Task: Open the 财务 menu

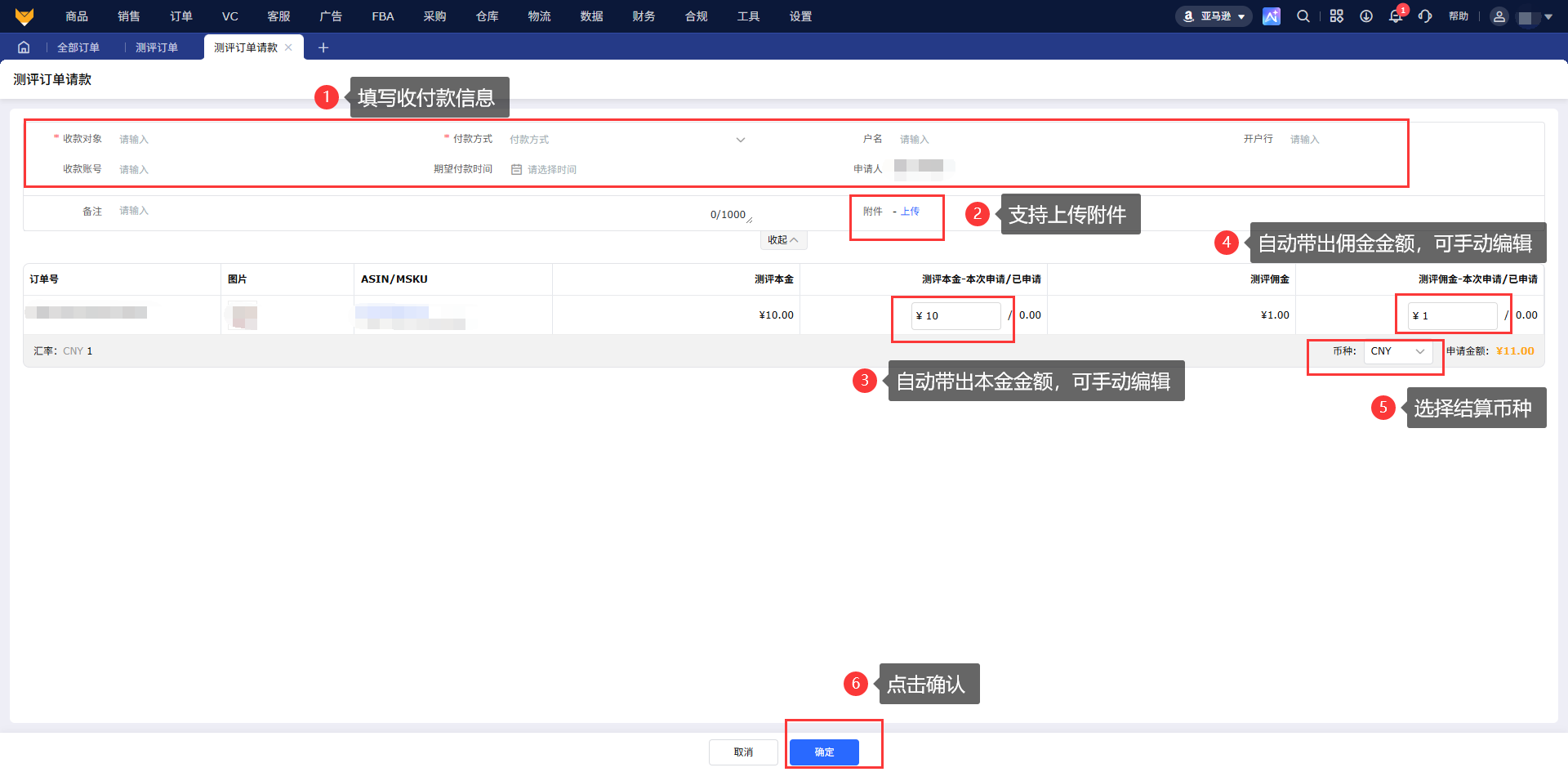Action: point(644,16)
